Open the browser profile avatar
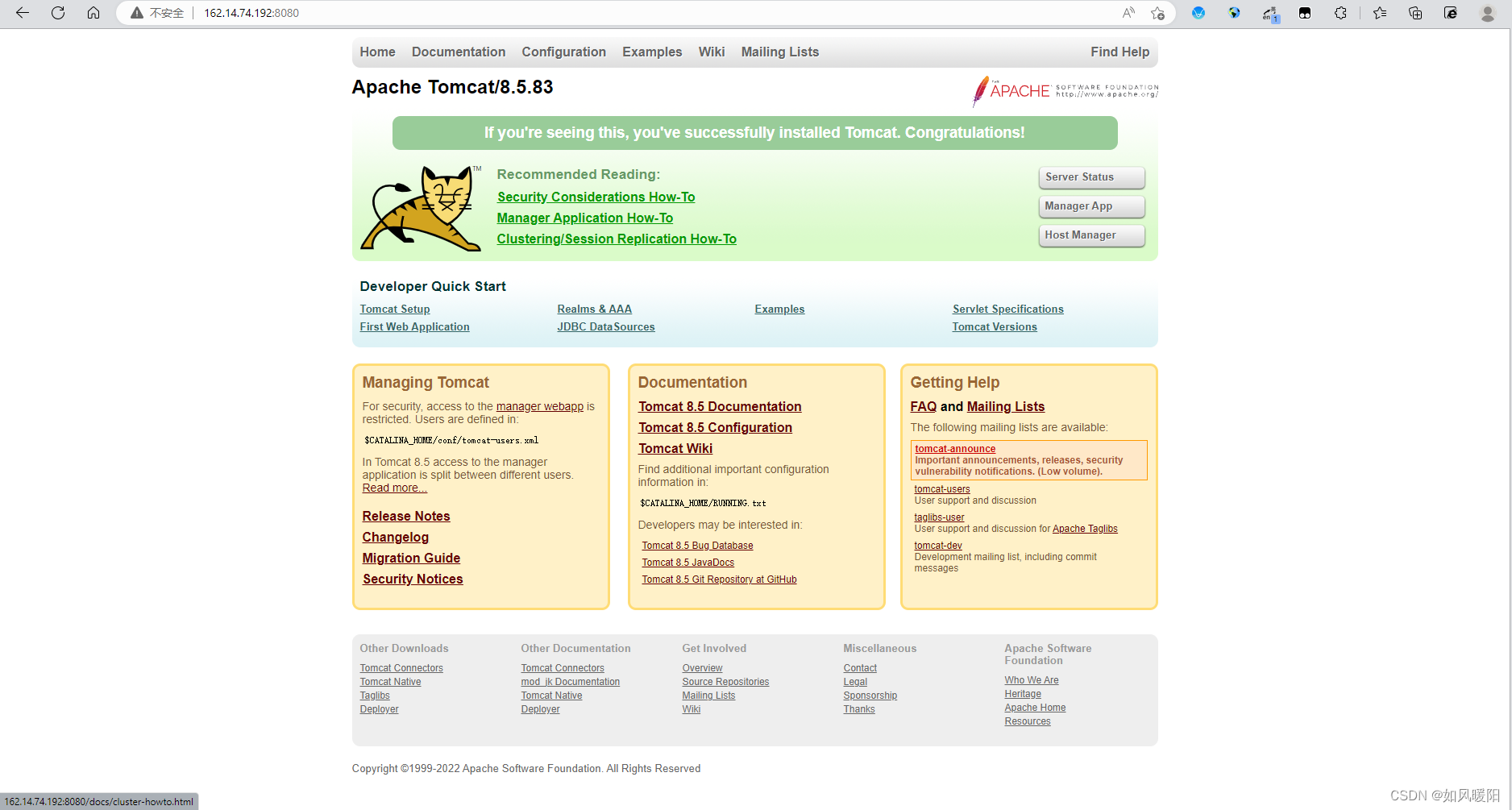 point(1488,13)
